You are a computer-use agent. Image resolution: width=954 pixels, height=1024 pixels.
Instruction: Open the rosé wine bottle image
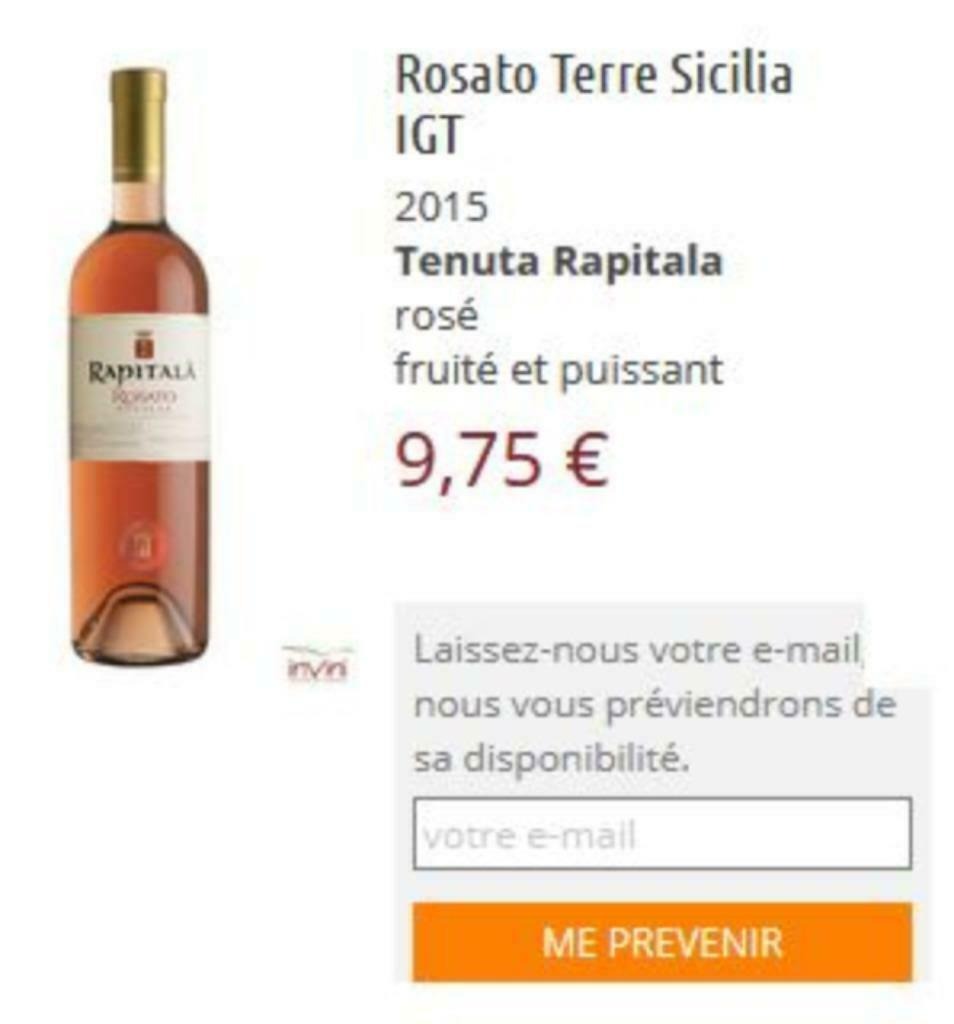pos(140,364)
